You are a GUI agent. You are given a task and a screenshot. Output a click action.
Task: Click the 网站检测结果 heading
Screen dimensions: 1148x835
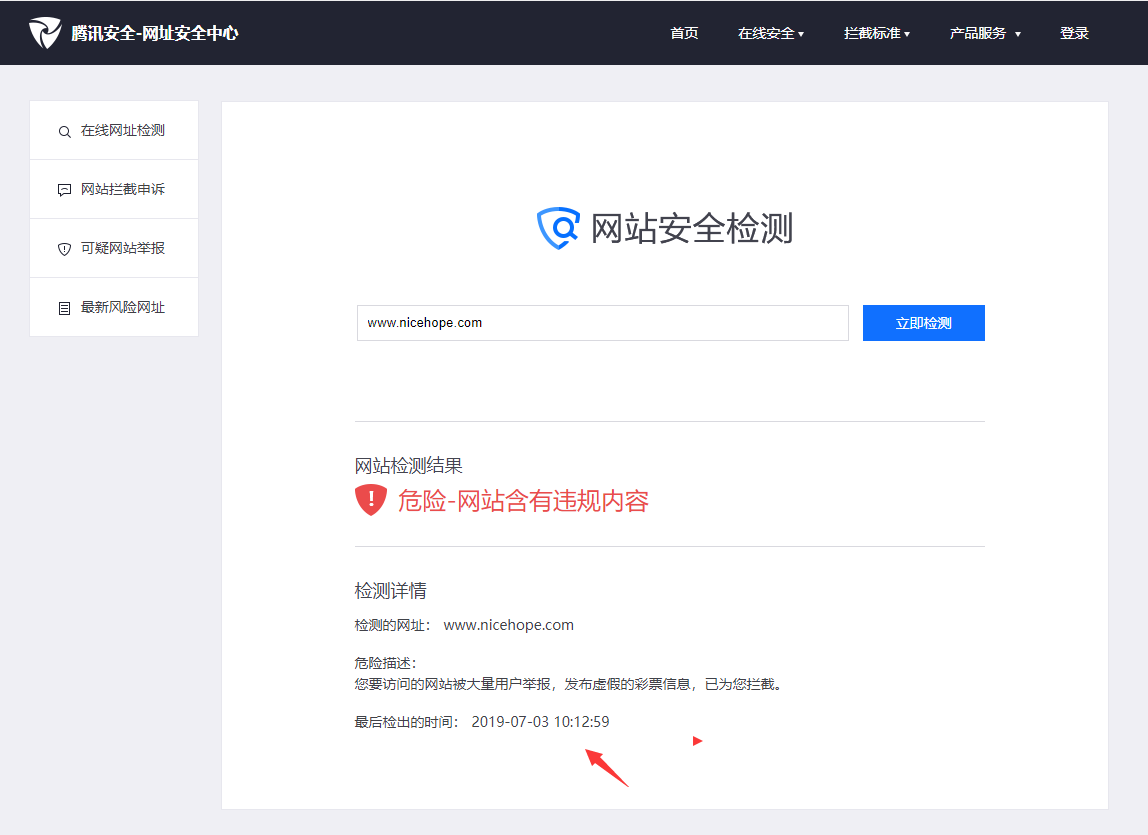(x=409, y=466)
